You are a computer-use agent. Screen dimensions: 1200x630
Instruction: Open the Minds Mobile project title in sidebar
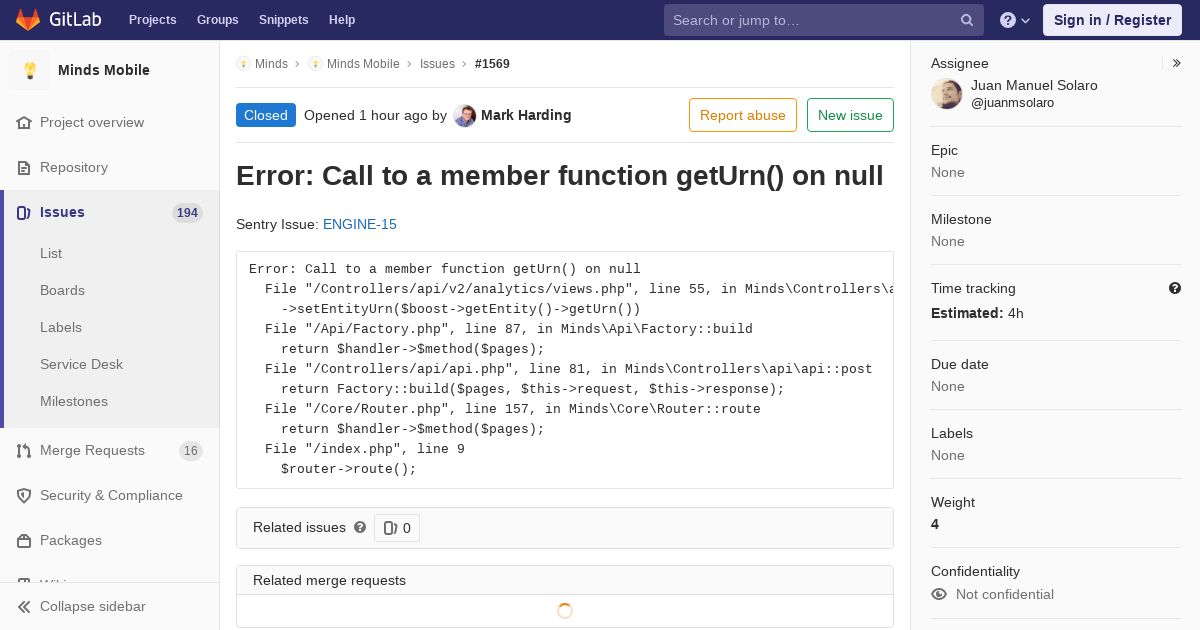pos(104,70)
